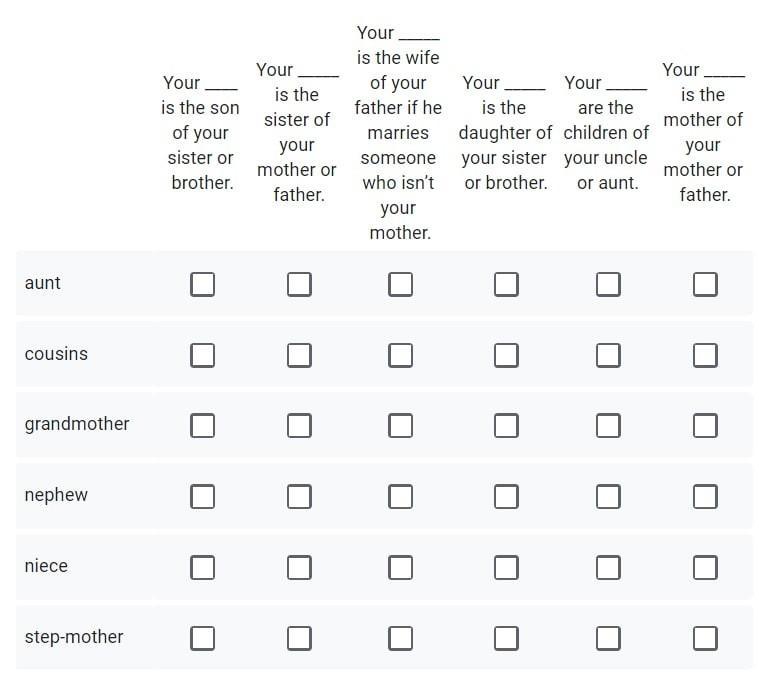Check step-mother for 'wife of your father' column
Viewport: 759px width, 695px height.
(400, 638)
